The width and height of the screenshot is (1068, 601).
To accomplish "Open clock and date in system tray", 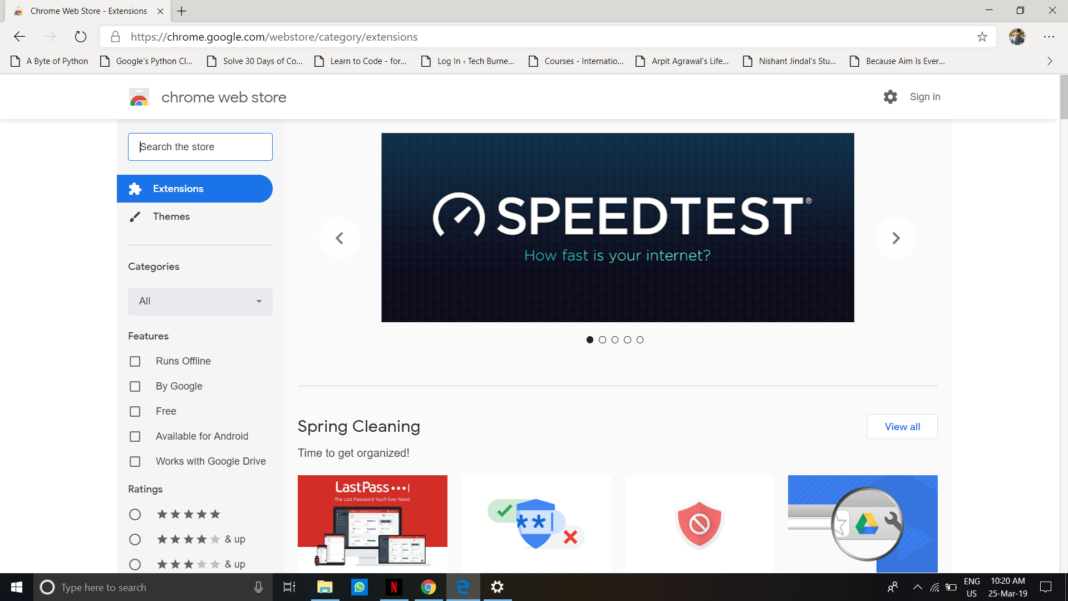I will point(1007,587).
